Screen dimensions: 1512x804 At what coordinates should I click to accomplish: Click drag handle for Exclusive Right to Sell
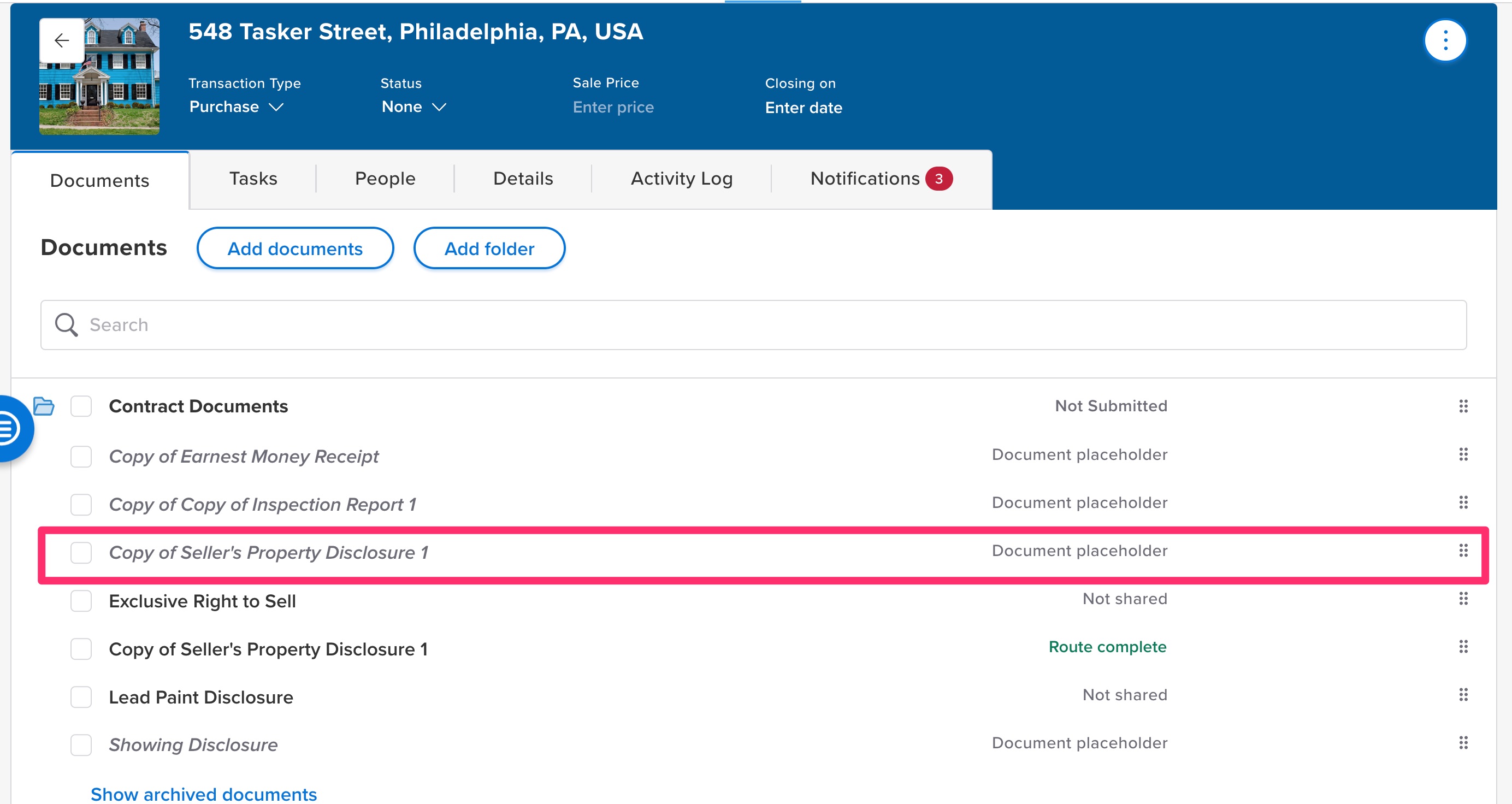[x=1463, y=599]
